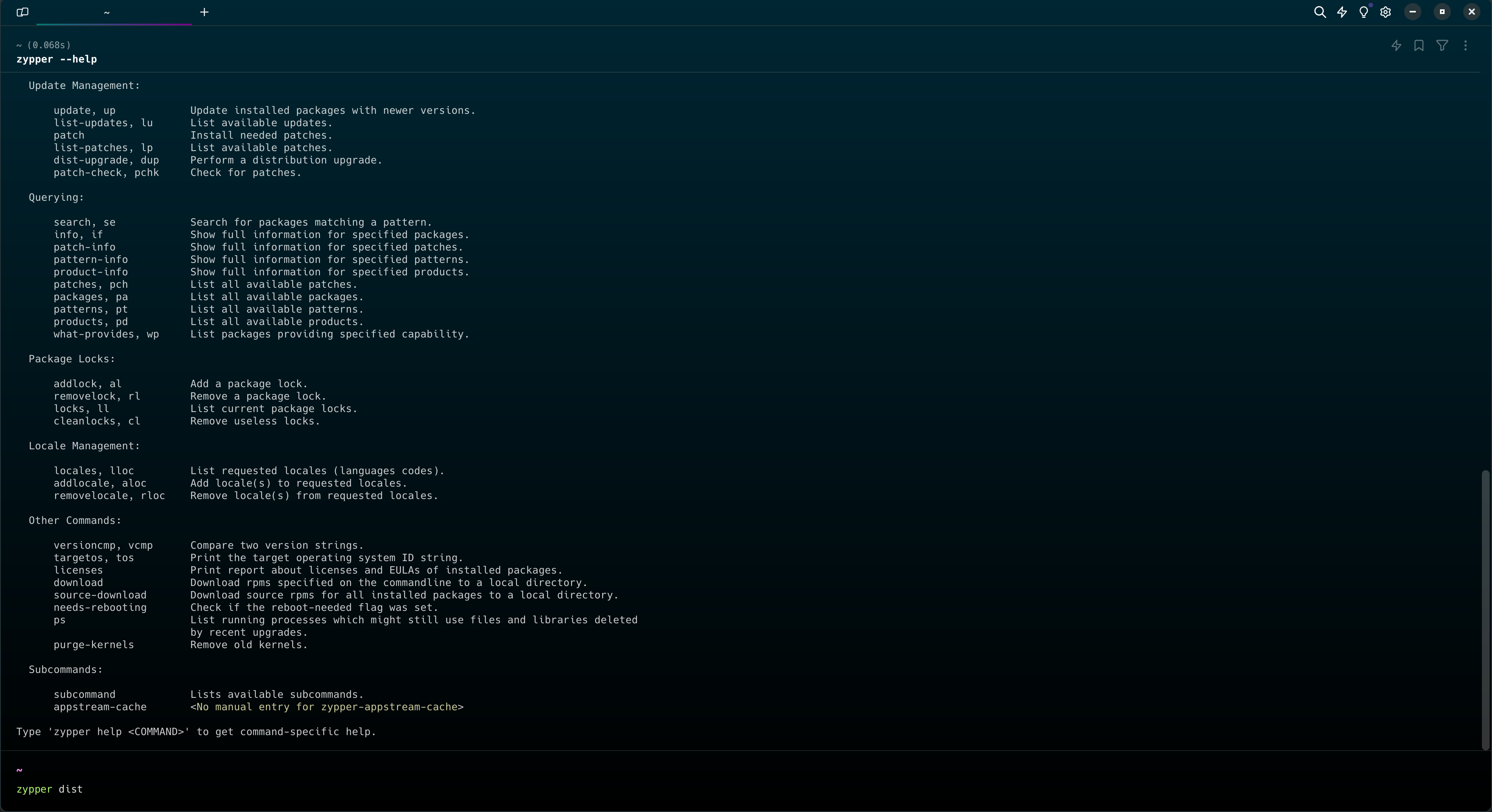Click the lightning bolt icon near the settings gear
The width and height of the screenshot is (1492, 812).
pos(1342,12)
